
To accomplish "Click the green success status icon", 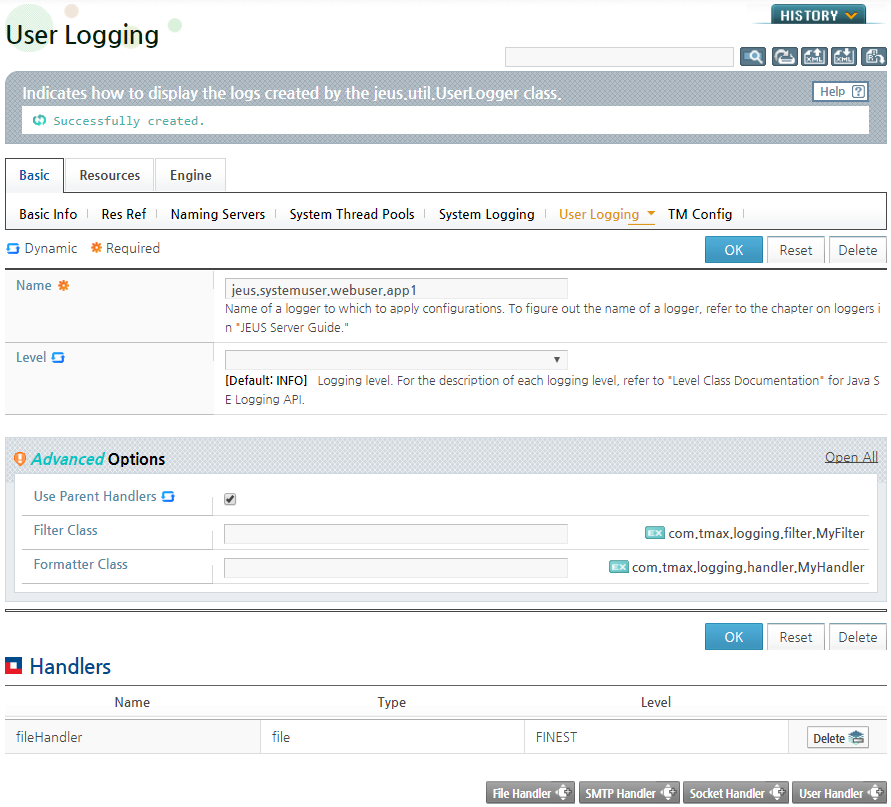I will click(39, 120).
